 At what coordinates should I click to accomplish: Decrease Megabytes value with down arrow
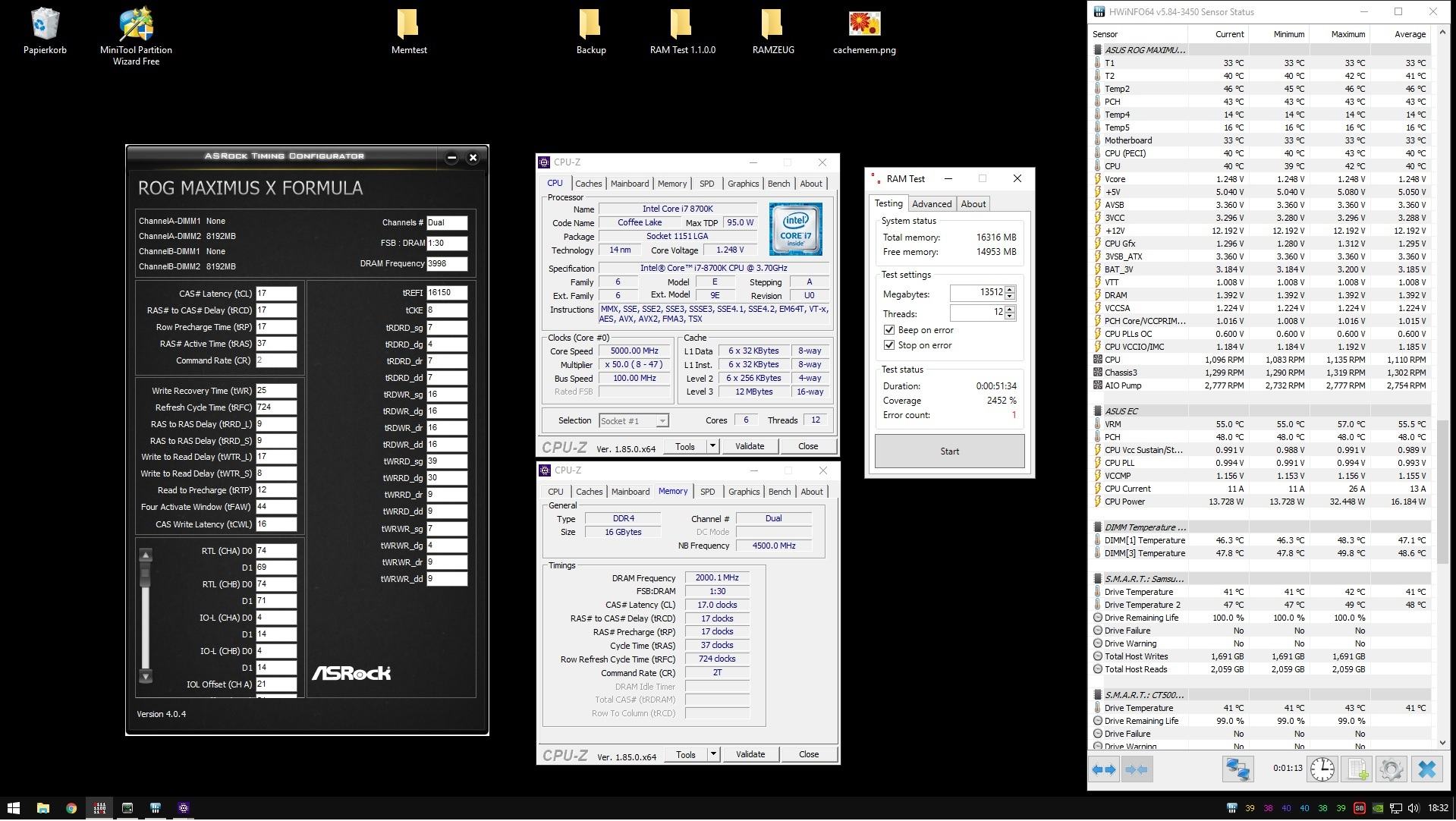pyautogui.click(x=1010, y=297)
